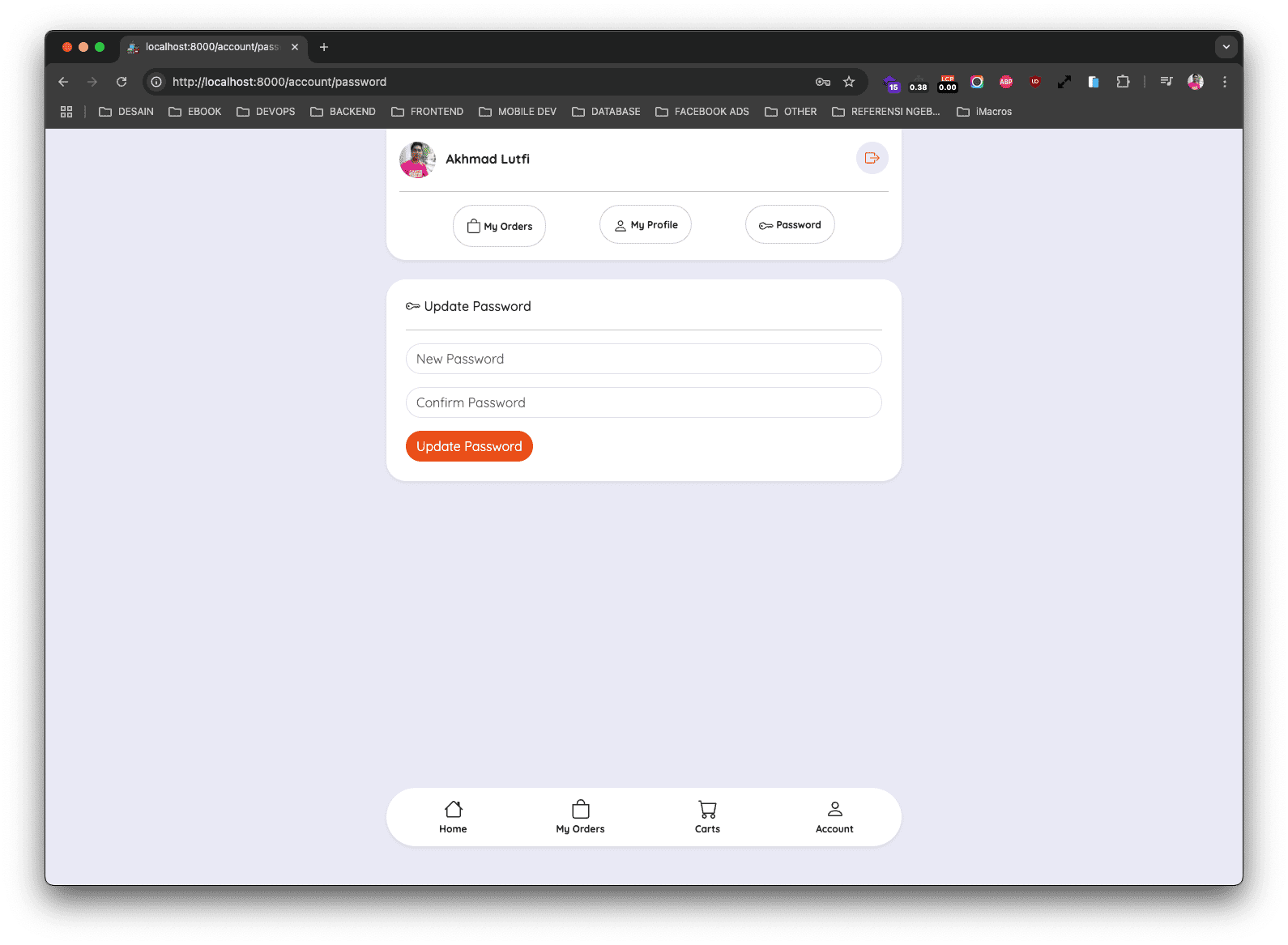Click the orange logout icon
1288x945 pixels.
pos(872,158)
